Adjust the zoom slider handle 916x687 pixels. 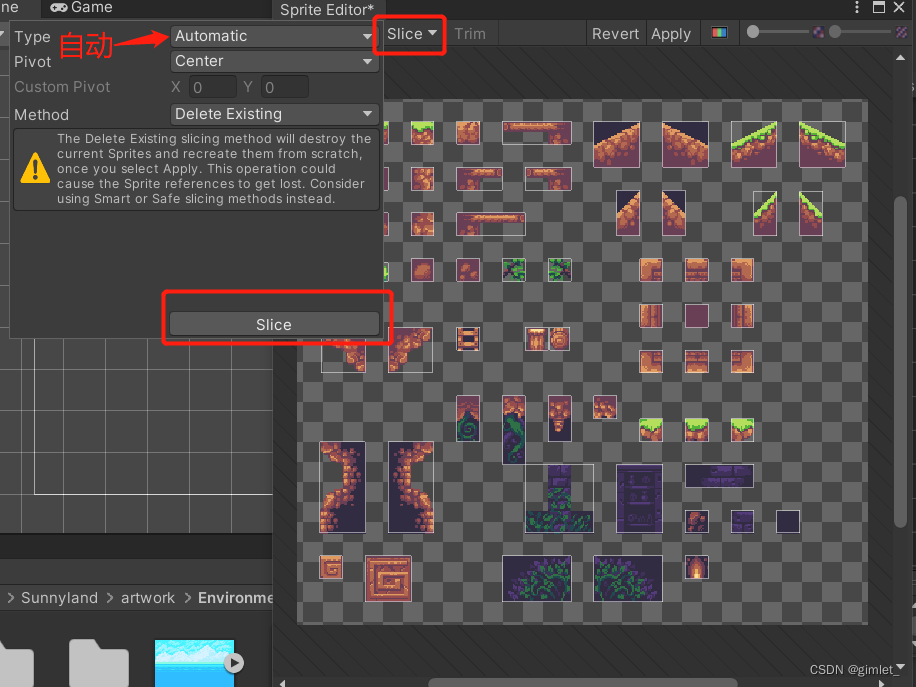pos(753,32)
